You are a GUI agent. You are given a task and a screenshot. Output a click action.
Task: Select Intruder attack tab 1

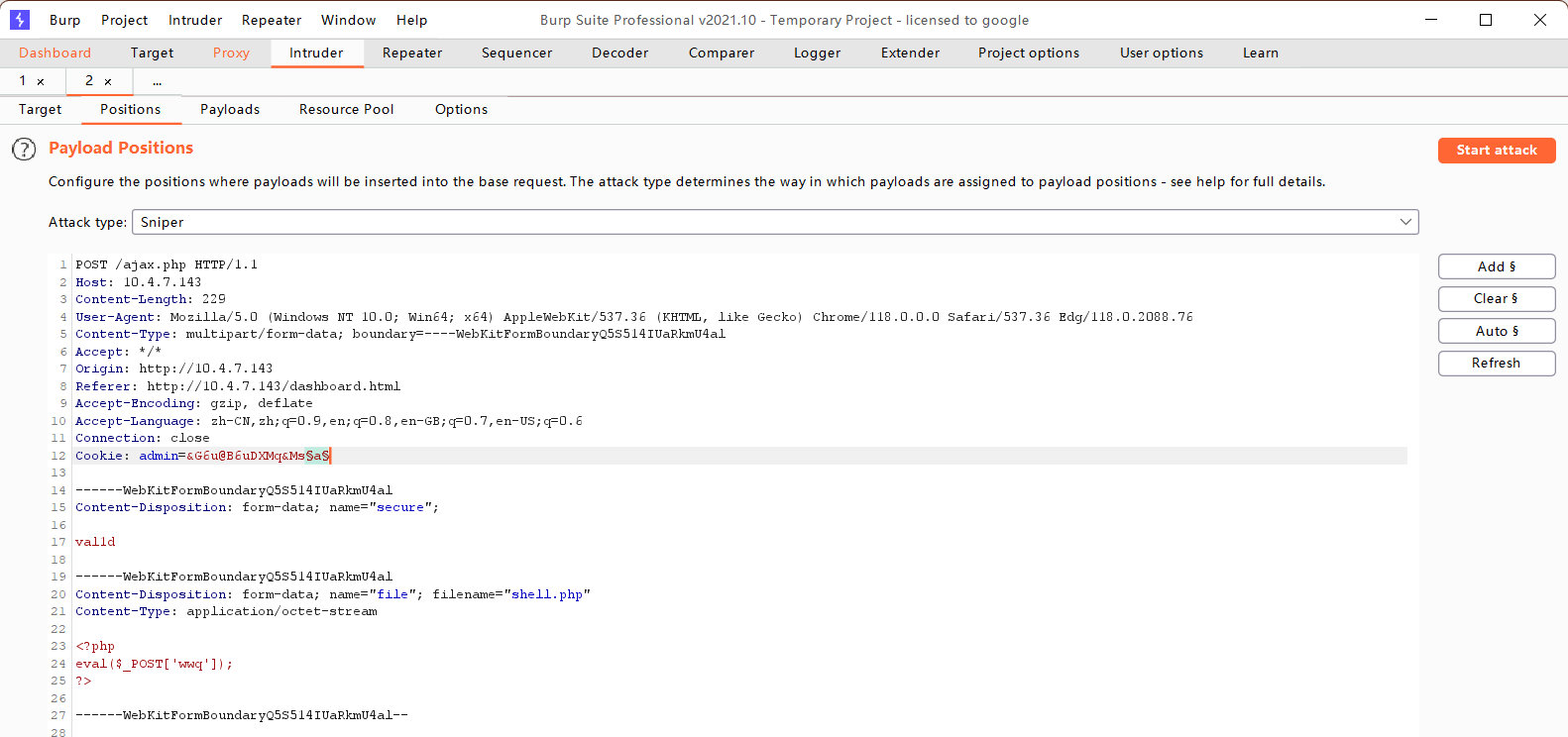(x=22, y=81)
